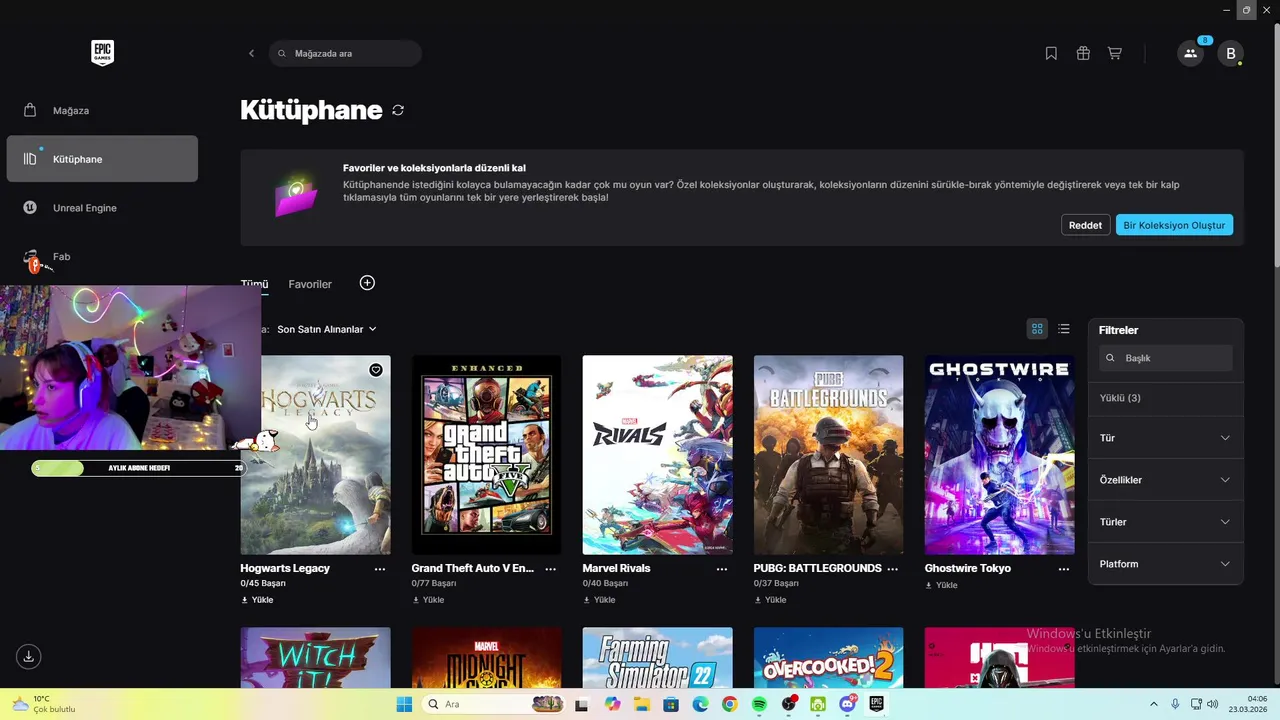This screenshot has height=720, width=1280.
Task: Open Witch It cover
Action: coord(315,658)
